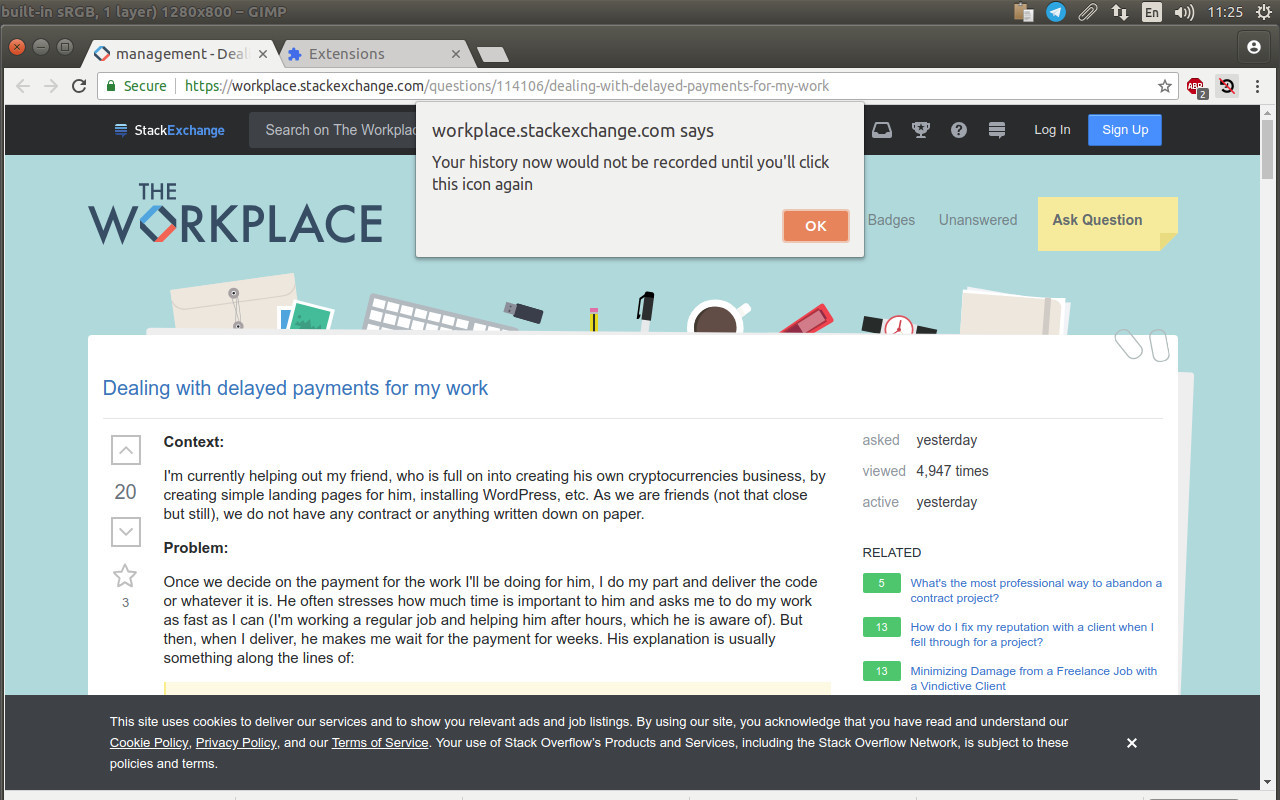1280x800 pixels.
Task: Downvote the question with the down arrow
Action: point(125,532)
